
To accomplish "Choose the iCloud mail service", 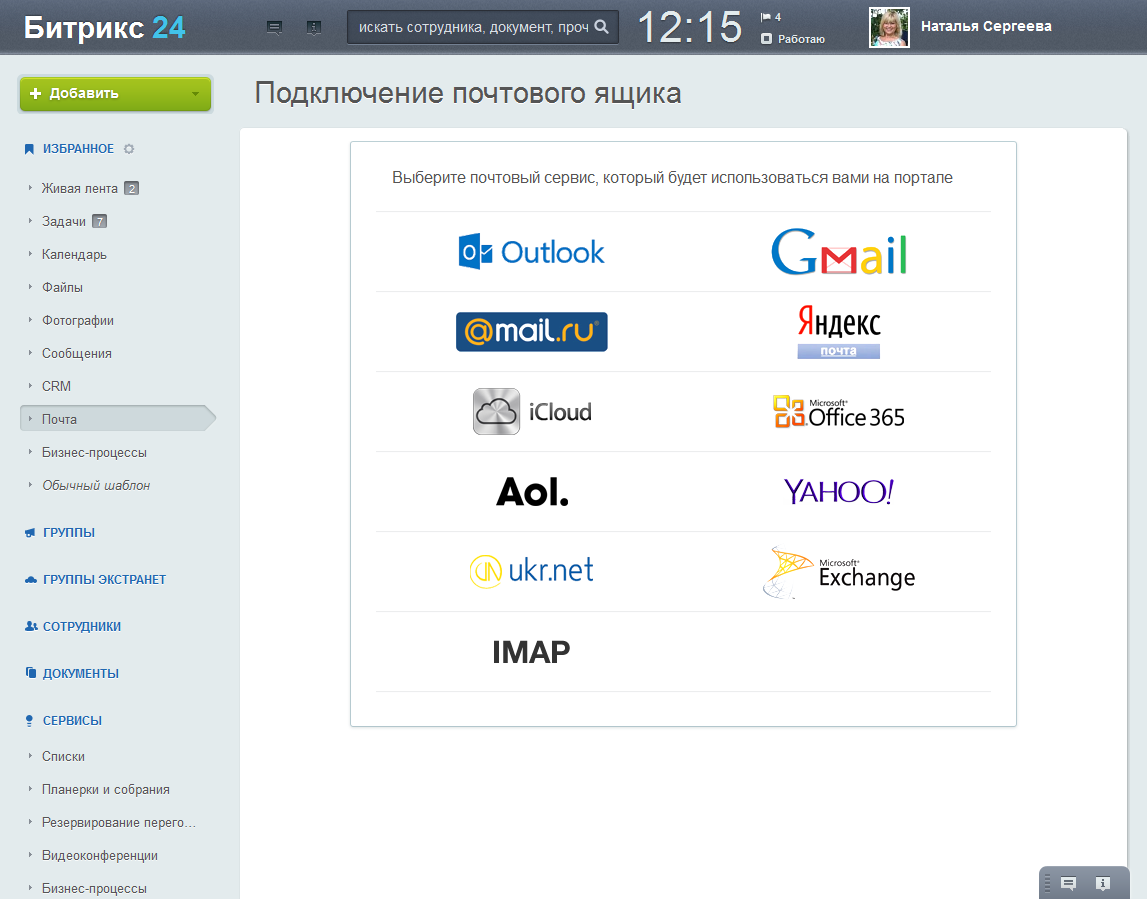I will 532,411.
